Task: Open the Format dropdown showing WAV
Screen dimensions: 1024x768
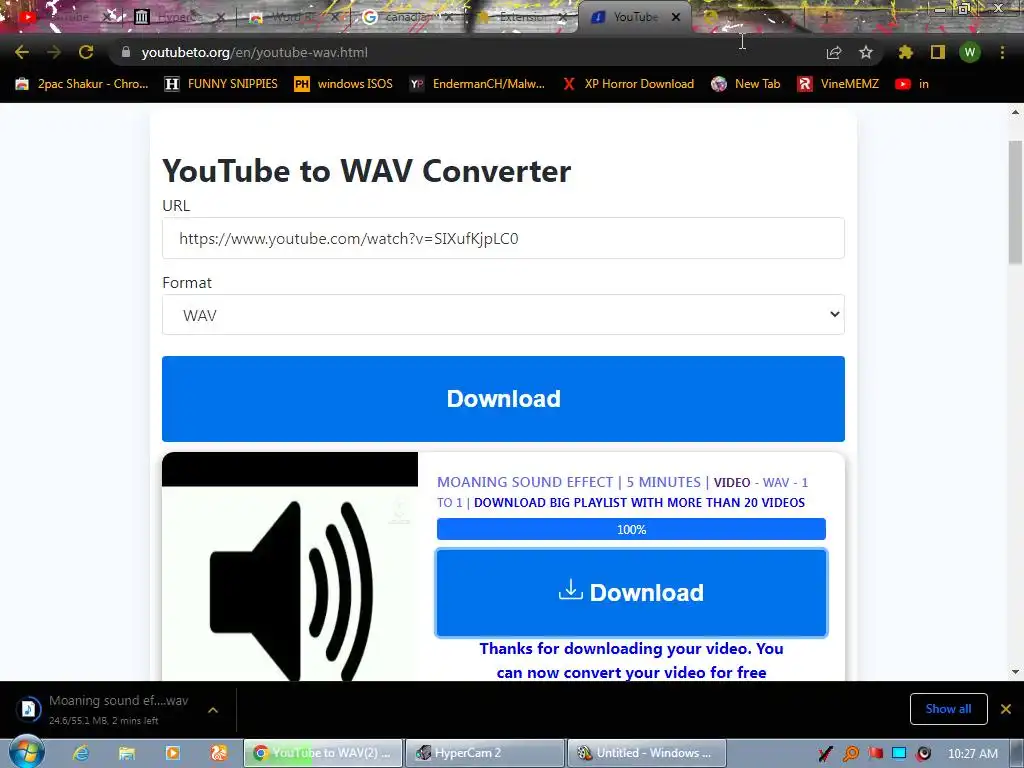Action: coord(503,315)
